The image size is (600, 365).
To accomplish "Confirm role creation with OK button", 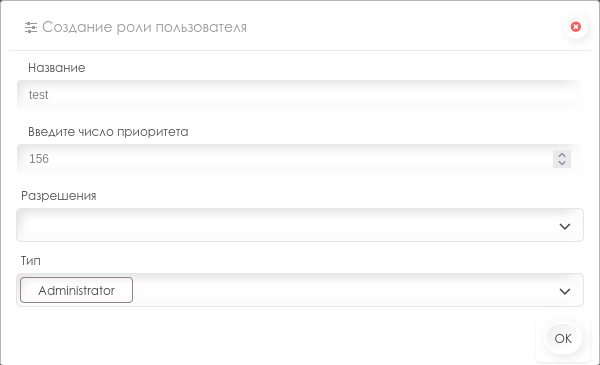I will (563, 339).
